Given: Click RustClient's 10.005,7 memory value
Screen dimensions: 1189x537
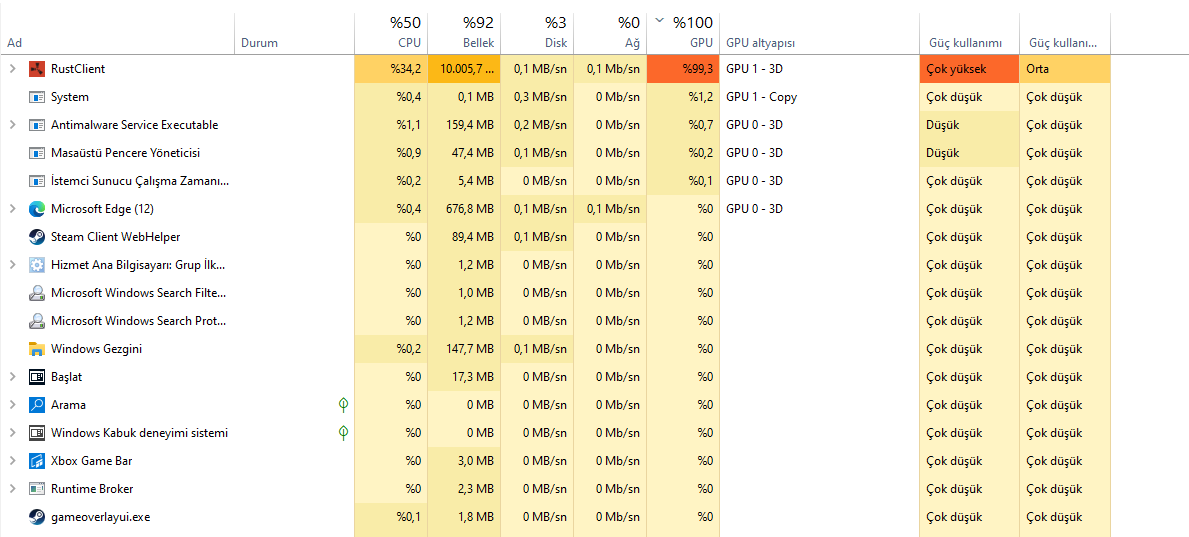Looking at the screenshot, I should point(464,69).
